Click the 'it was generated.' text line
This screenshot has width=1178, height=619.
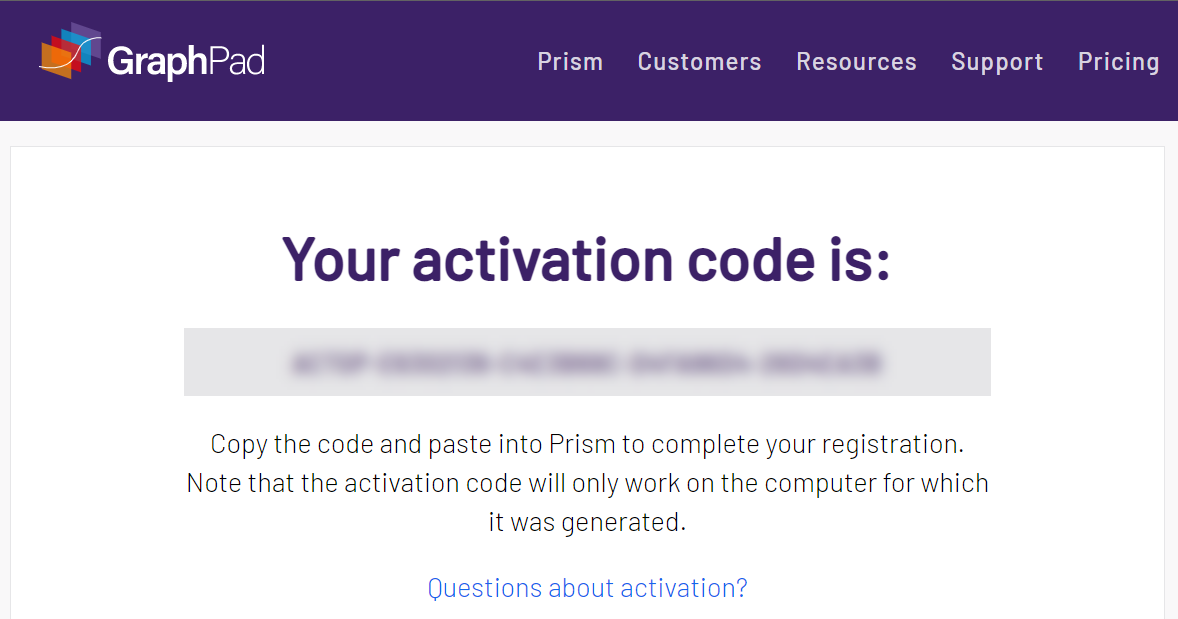pyautogui.click(x=587, y=521)
